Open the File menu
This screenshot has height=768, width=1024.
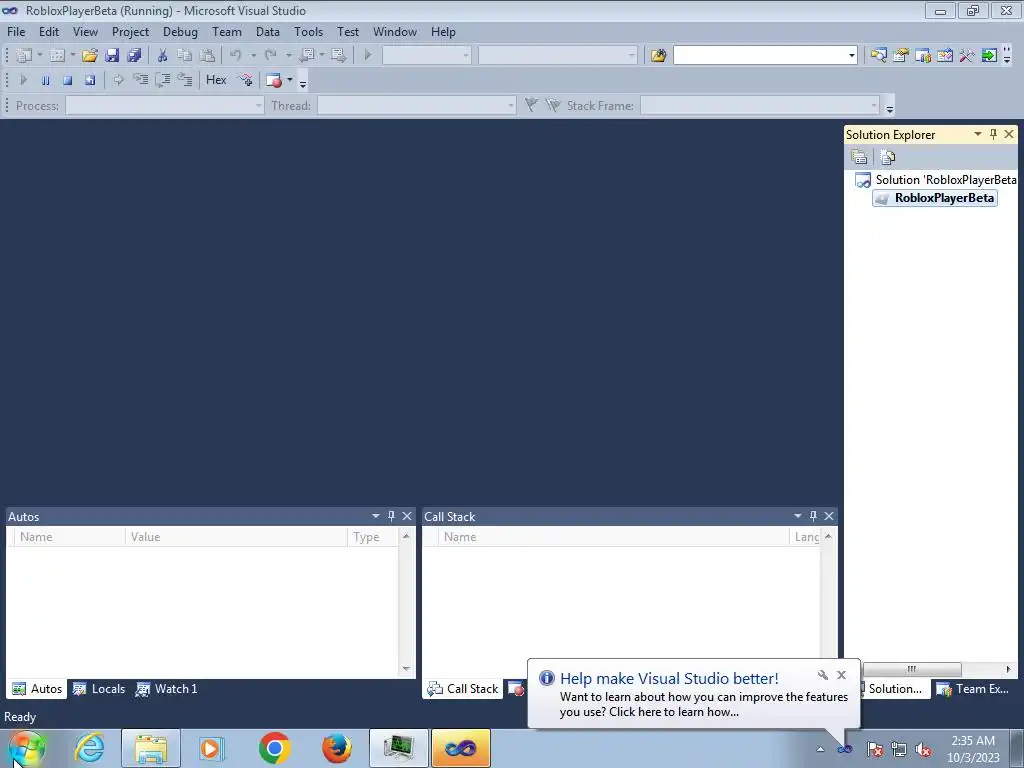tap(16, 31)
